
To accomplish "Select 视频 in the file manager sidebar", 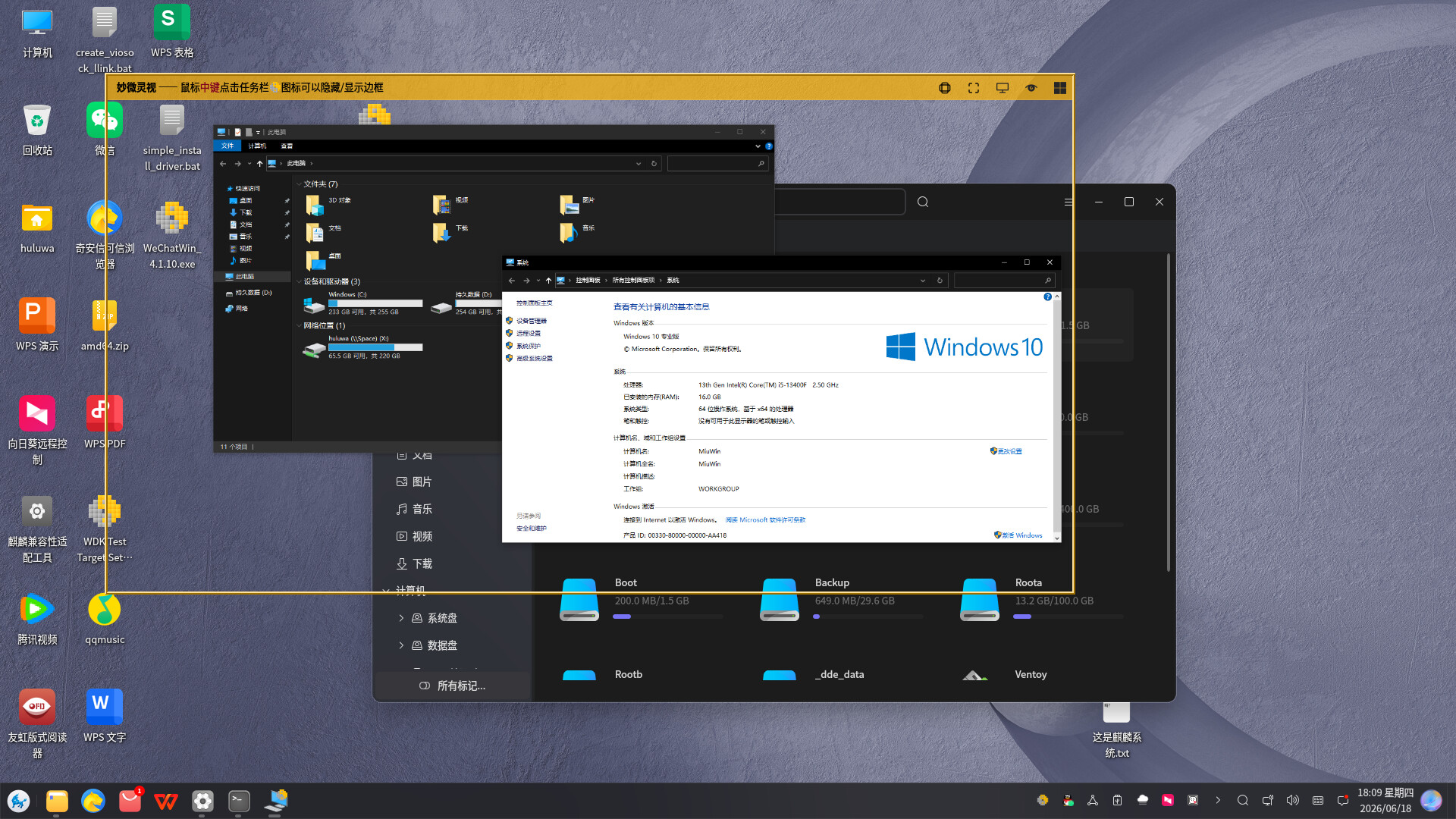I will click(415, 536).
